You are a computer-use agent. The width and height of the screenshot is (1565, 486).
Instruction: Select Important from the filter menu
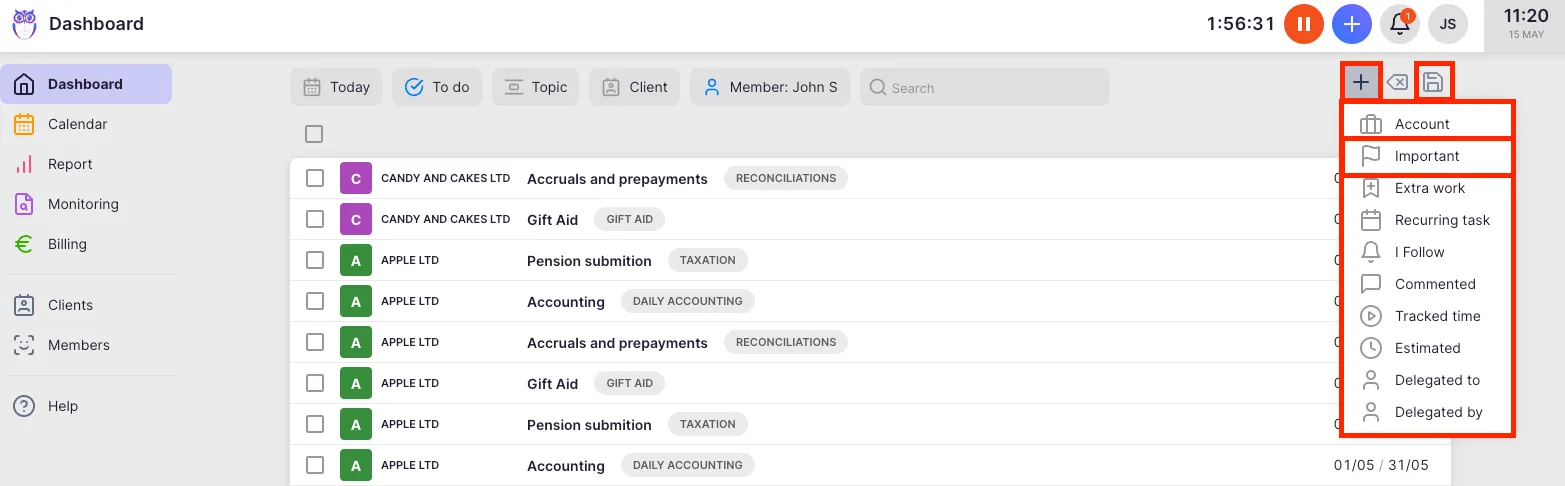pyautogui.click(x=1426, y=156)
